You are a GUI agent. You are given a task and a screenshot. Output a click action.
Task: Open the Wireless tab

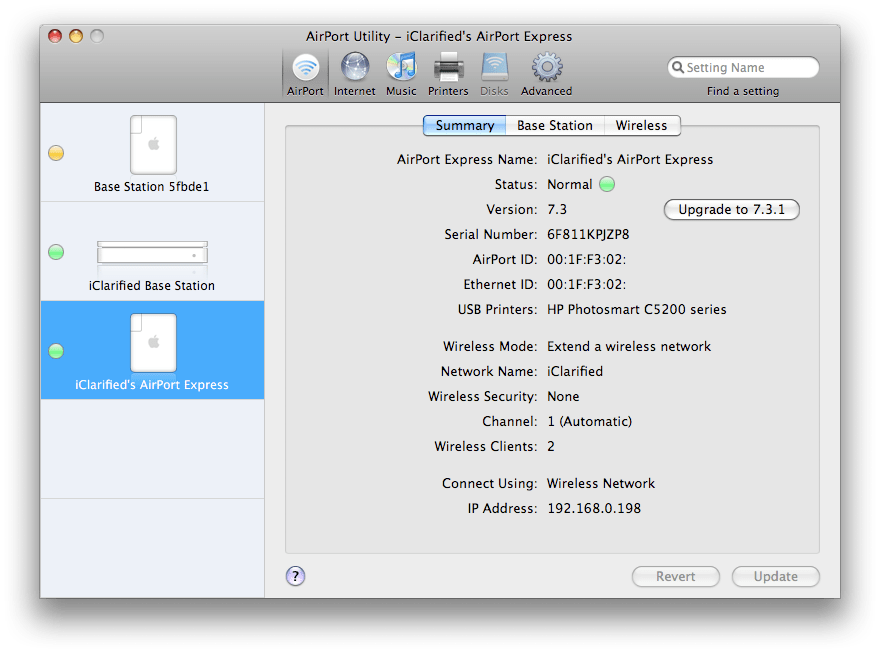(x=642, y=125)
